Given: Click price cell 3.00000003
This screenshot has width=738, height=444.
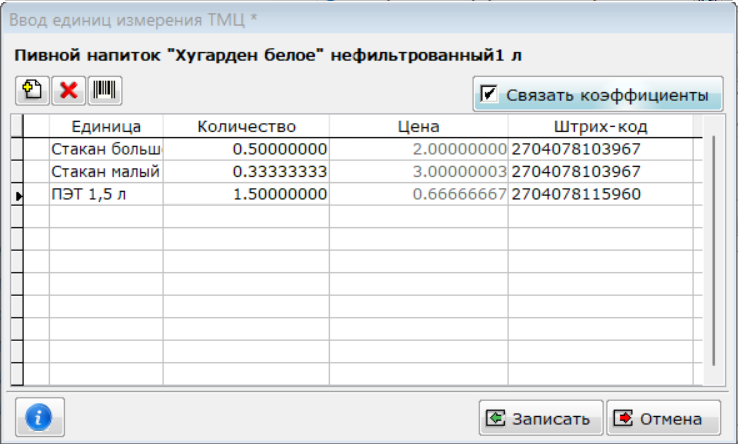Looking at the screenshot, I should [x=419, y=172].
